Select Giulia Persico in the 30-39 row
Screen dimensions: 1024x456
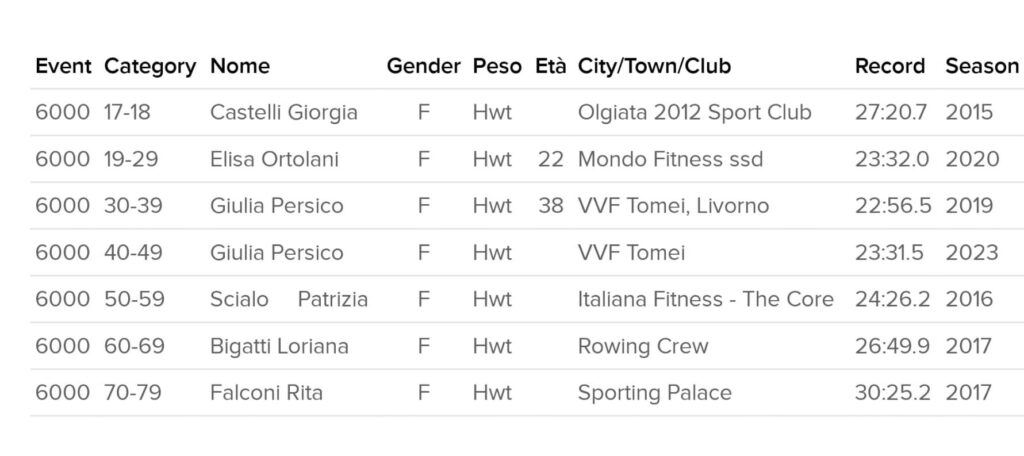(276, 206)
